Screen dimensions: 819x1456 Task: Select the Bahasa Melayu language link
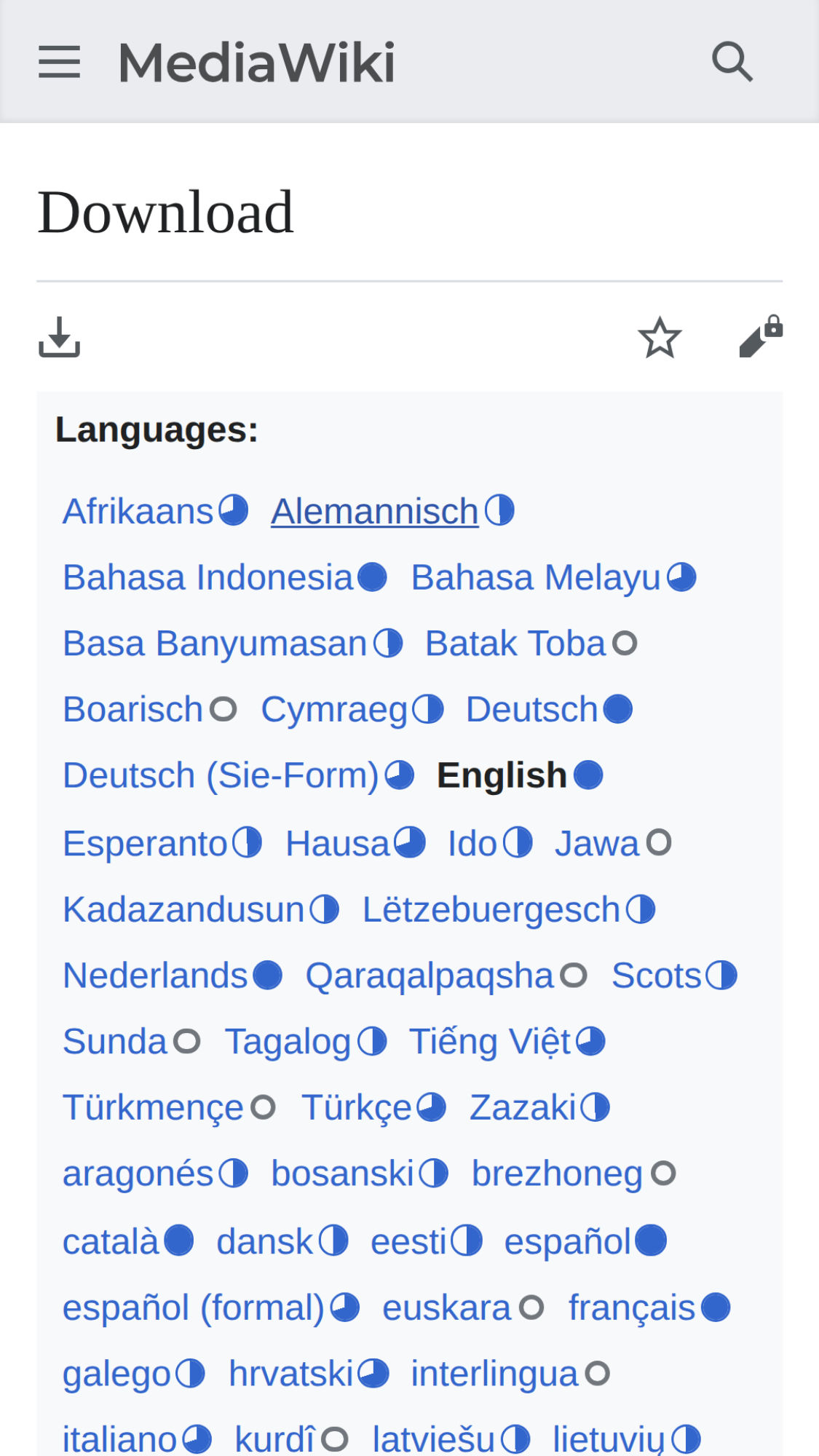535,577
